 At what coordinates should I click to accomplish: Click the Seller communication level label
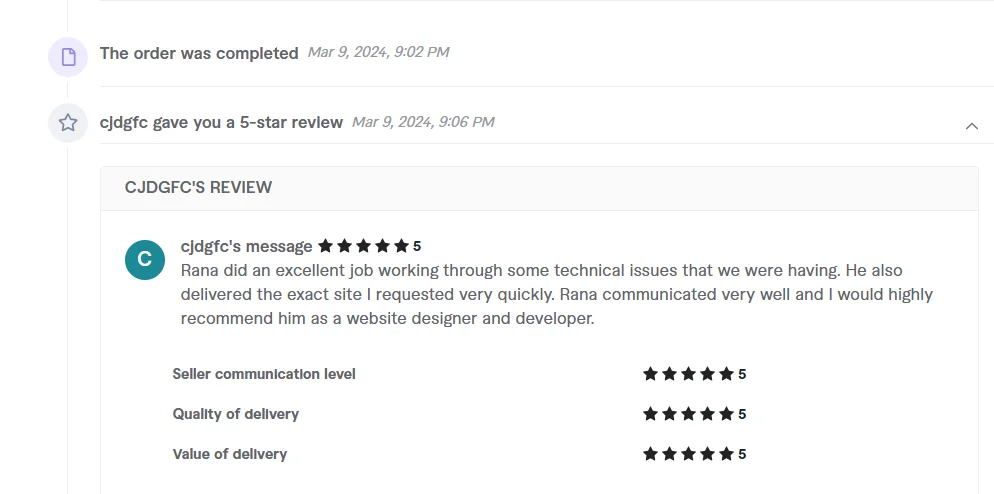tap(264, 374)
